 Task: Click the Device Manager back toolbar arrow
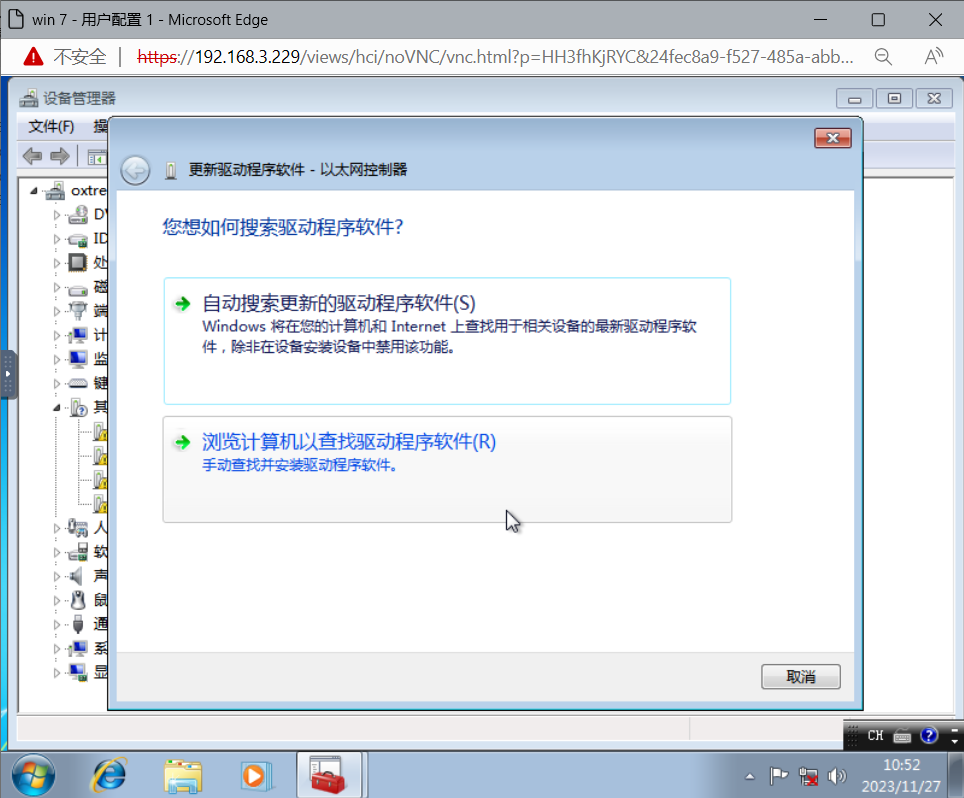32,155
